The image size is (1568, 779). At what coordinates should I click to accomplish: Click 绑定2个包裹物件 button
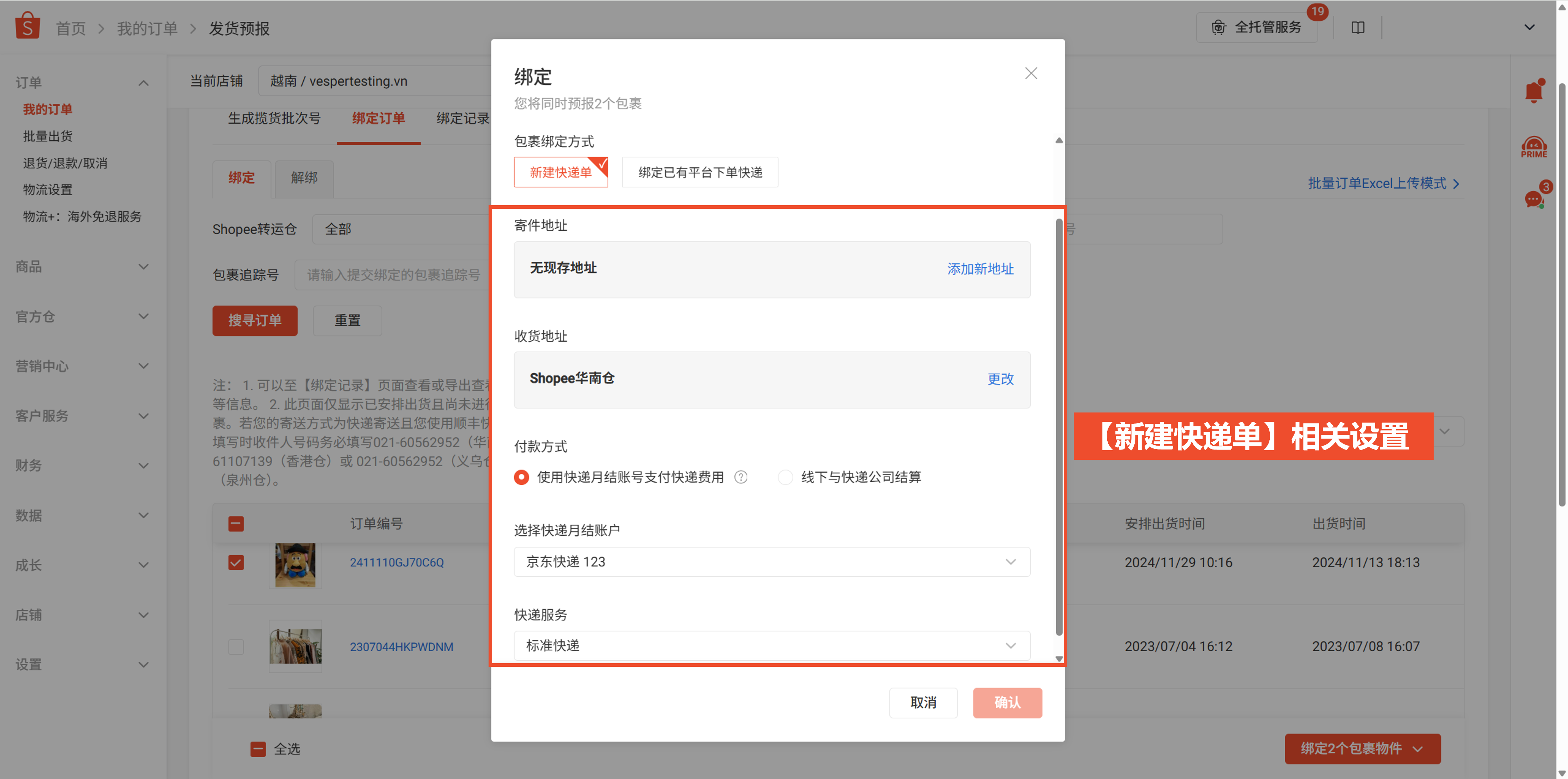[1362, 749]
